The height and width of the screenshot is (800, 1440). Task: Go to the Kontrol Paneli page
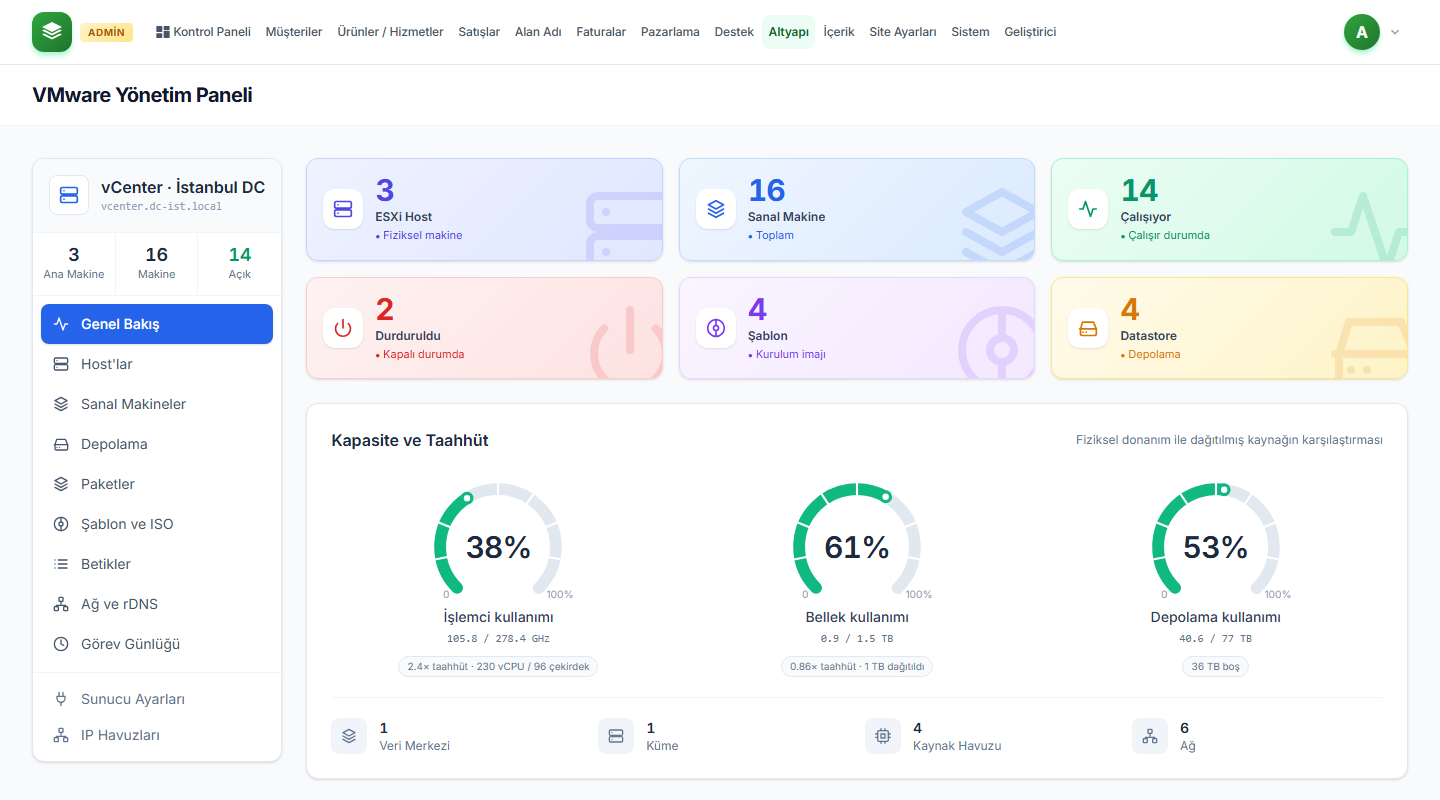click(x=203, y=32)
